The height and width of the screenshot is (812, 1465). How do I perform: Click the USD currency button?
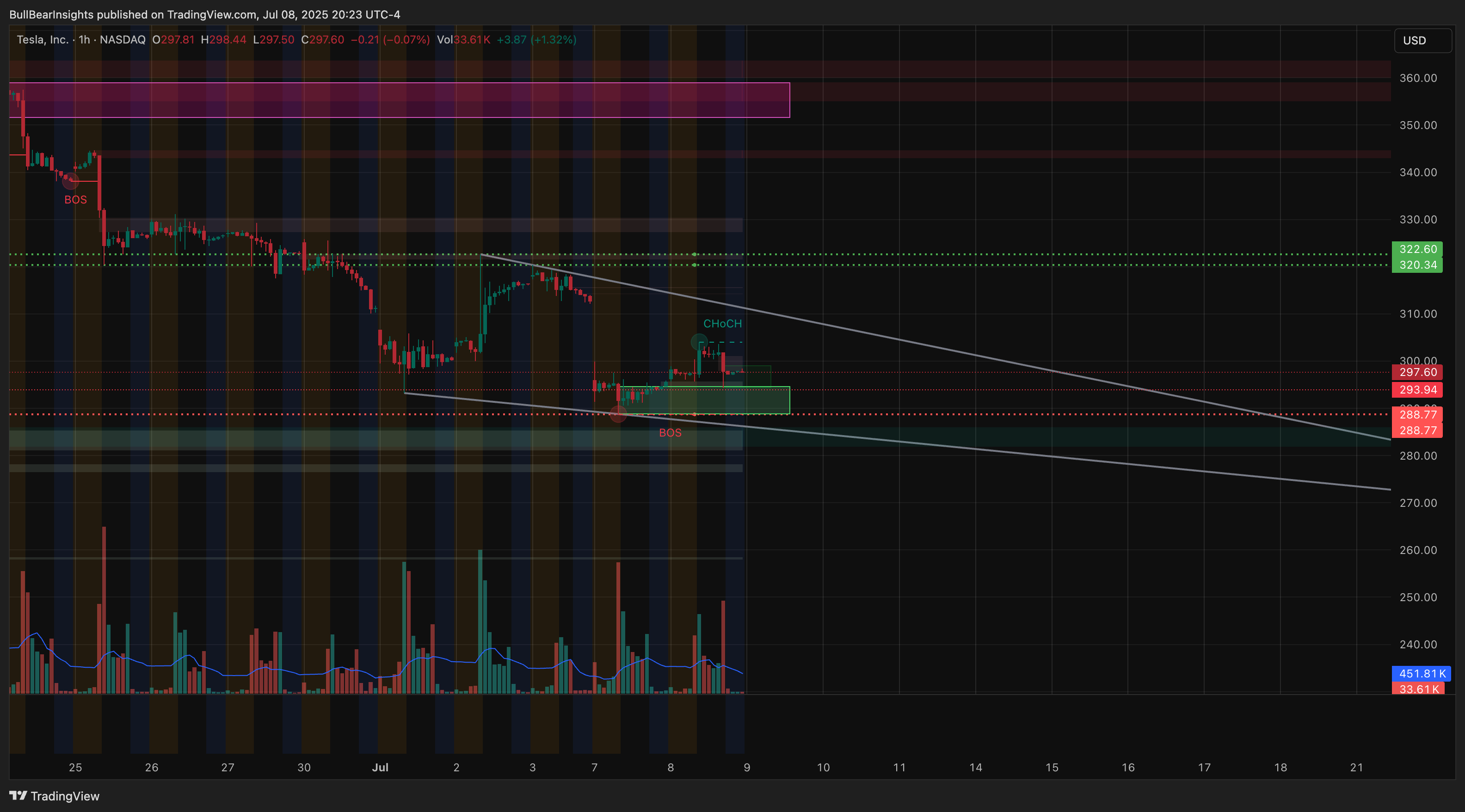[x=1422, y=40]
